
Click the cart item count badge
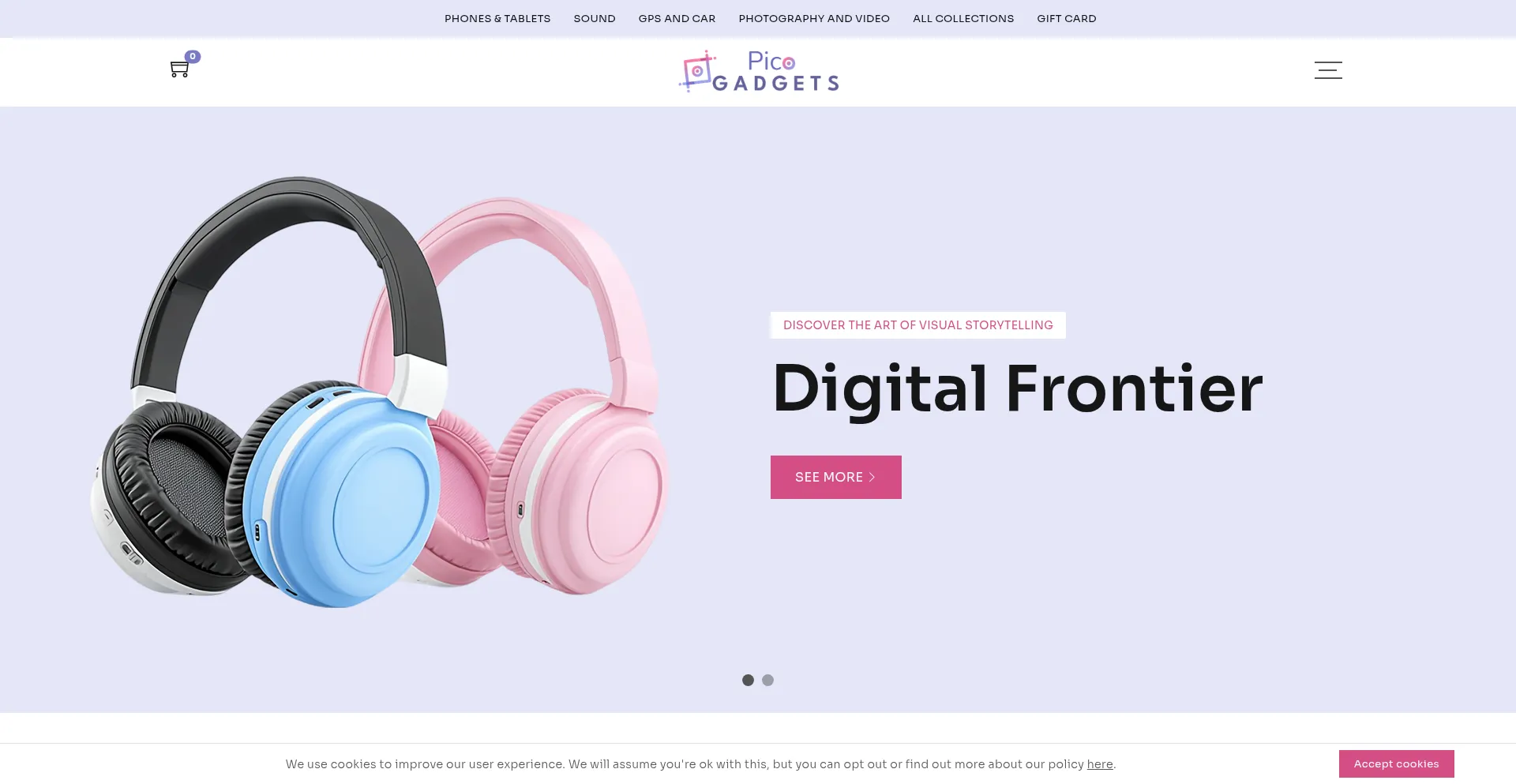(193, 57)
